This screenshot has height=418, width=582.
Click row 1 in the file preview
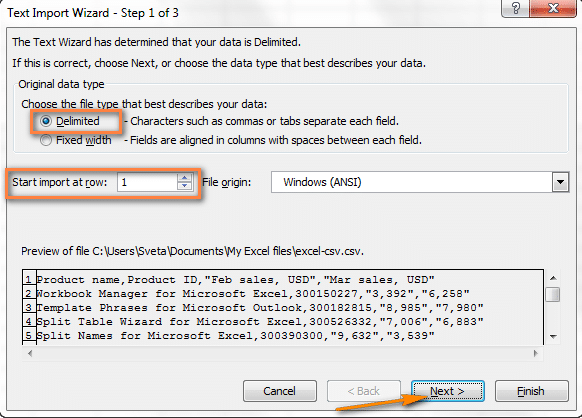click(x=235, y=280)
